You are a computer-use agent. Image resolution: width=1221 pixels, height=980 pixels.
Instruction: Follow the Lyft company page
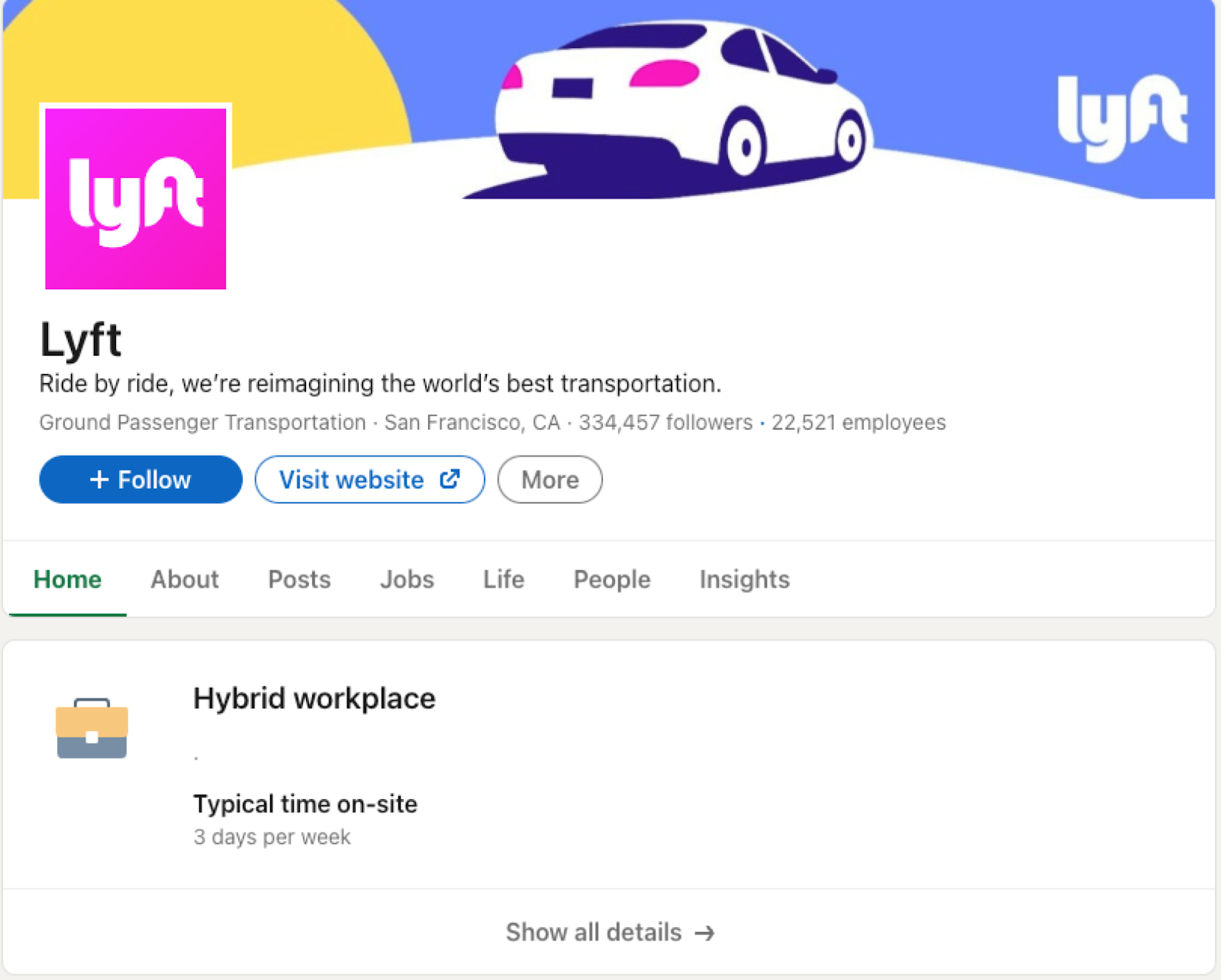pos(140,479)
